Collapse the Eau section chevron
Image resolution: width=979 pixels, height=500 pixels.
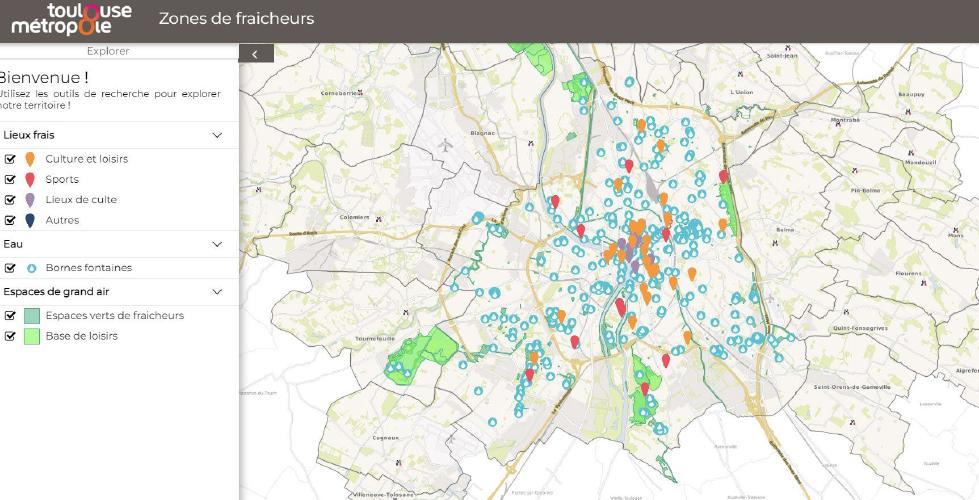pyautogui.click(x=217, y=245)
